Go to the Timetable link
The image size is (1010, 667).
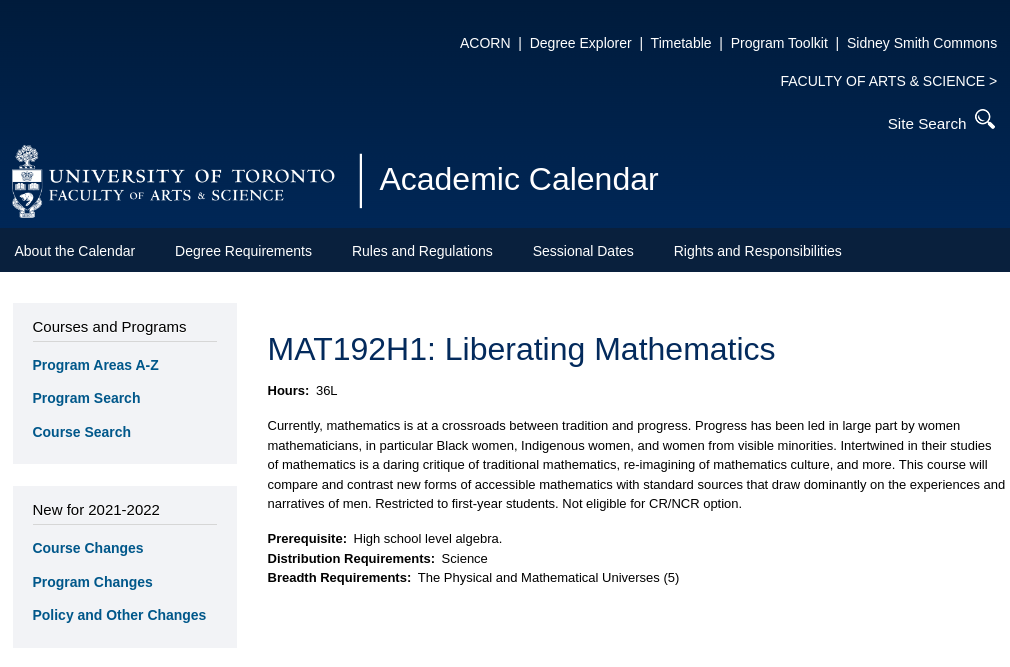pyautogui.click(x=680, y=43)
